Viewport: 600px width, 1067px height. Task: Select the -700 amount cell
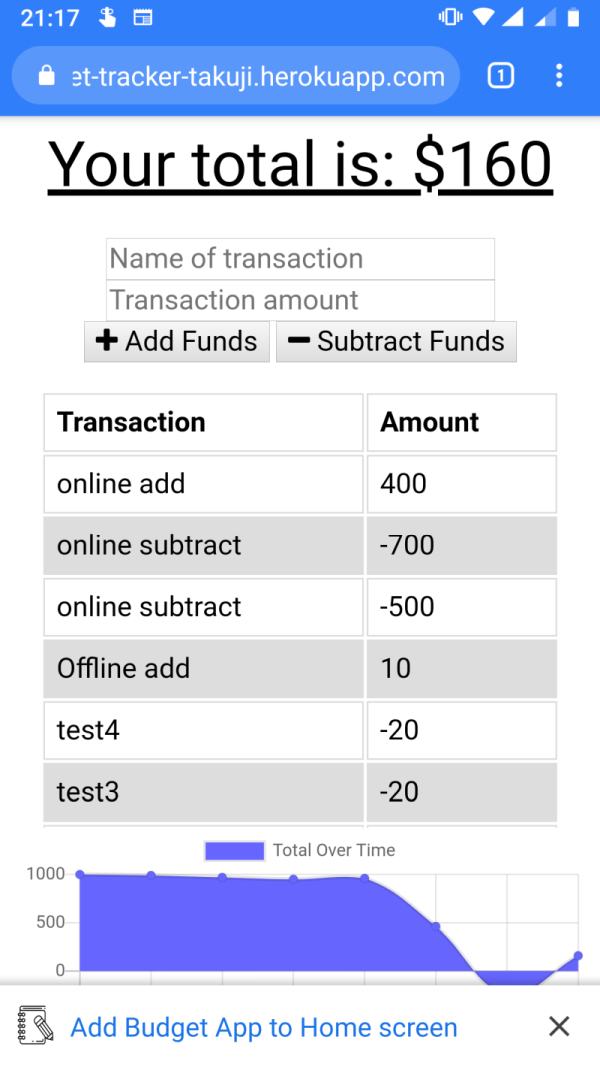click(461, 545)
